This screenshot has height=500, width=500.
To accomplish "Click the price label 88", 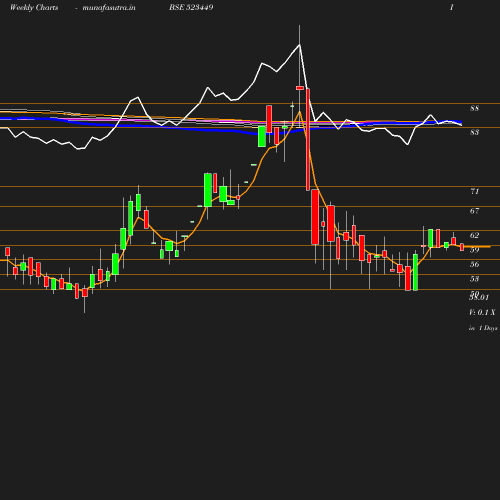I will (x=474, y=108).
